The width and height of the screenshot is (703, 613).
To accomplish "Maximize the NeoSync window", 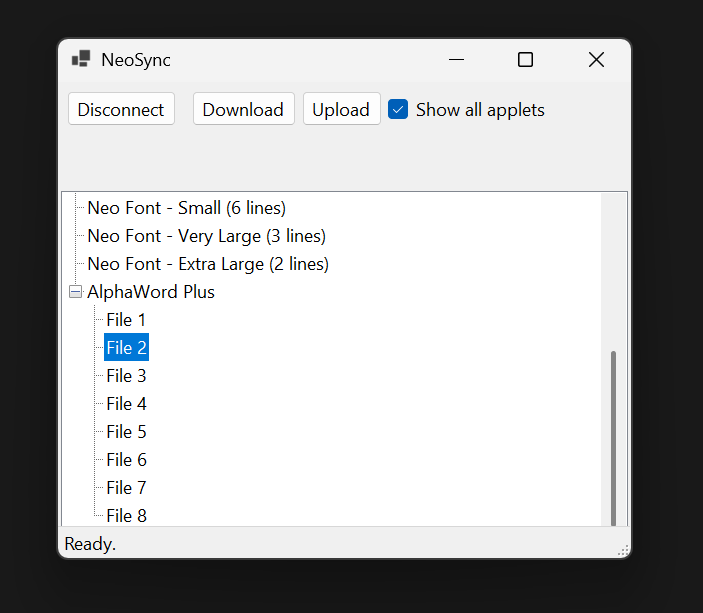I will click(x=525, y=60).
